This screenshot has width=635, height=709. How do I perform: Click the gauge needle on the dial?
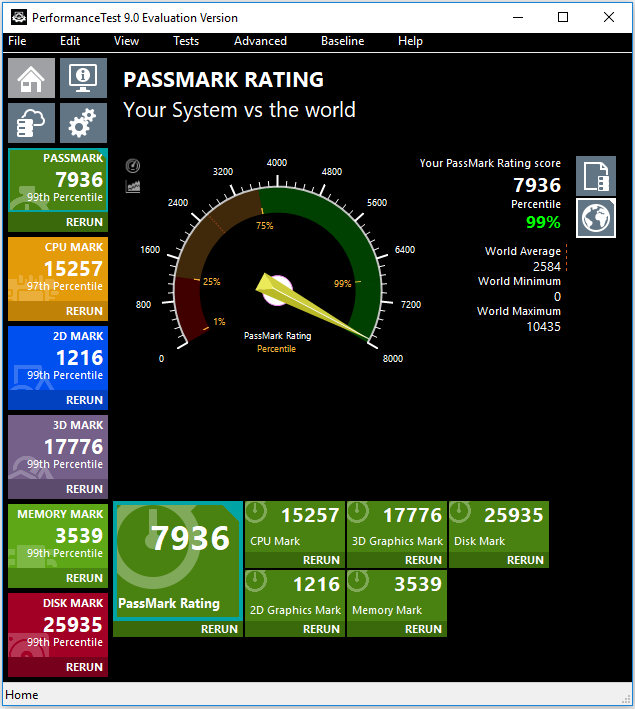tap(313, 307)
